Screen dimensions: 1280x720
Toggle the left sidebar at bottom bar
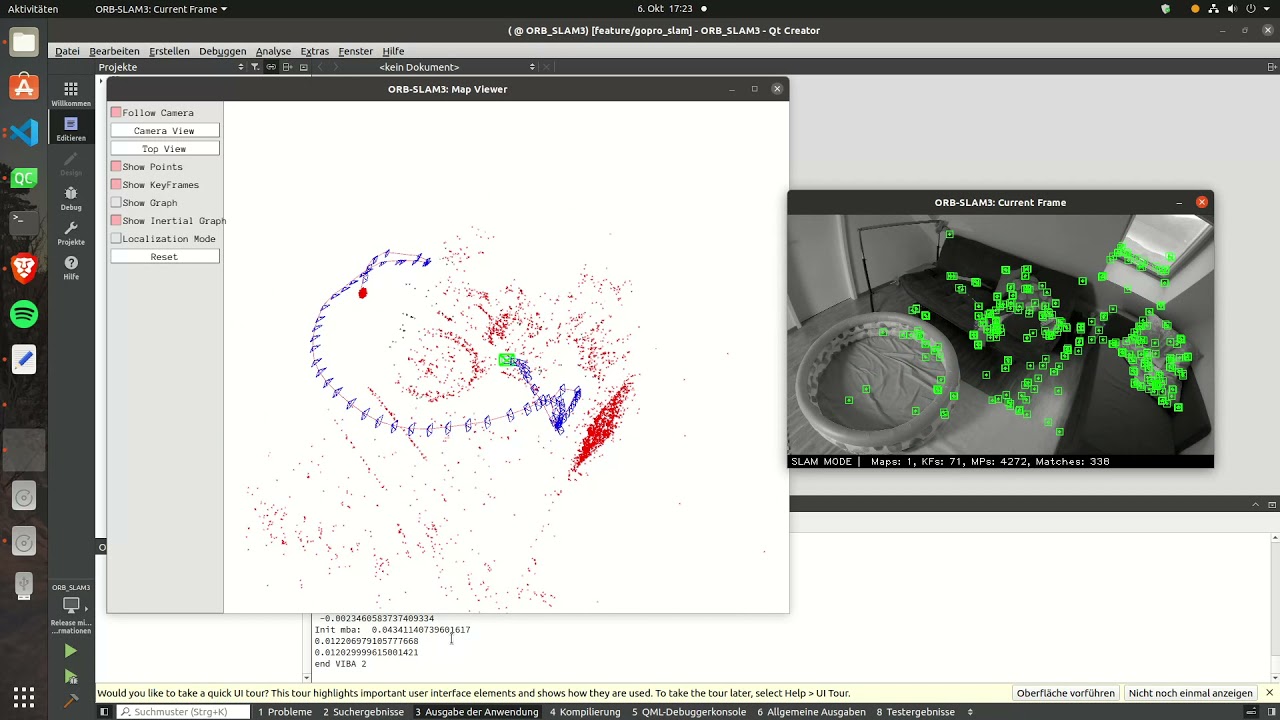104,712
